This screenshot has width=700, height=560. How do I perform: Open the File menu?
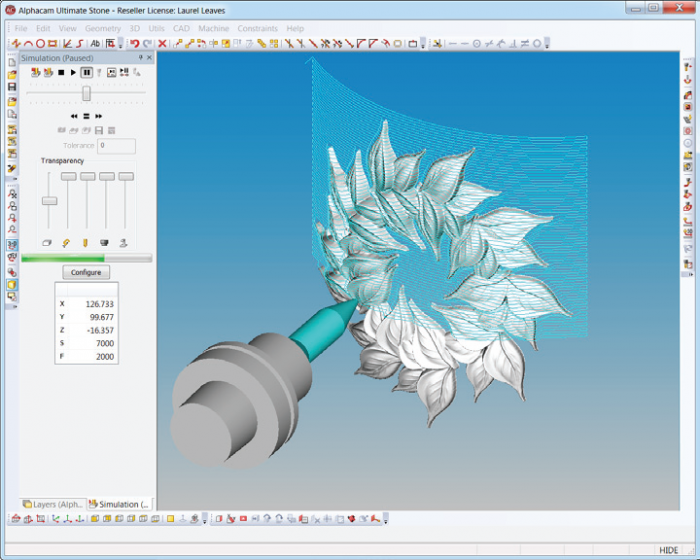pos(21,28)
